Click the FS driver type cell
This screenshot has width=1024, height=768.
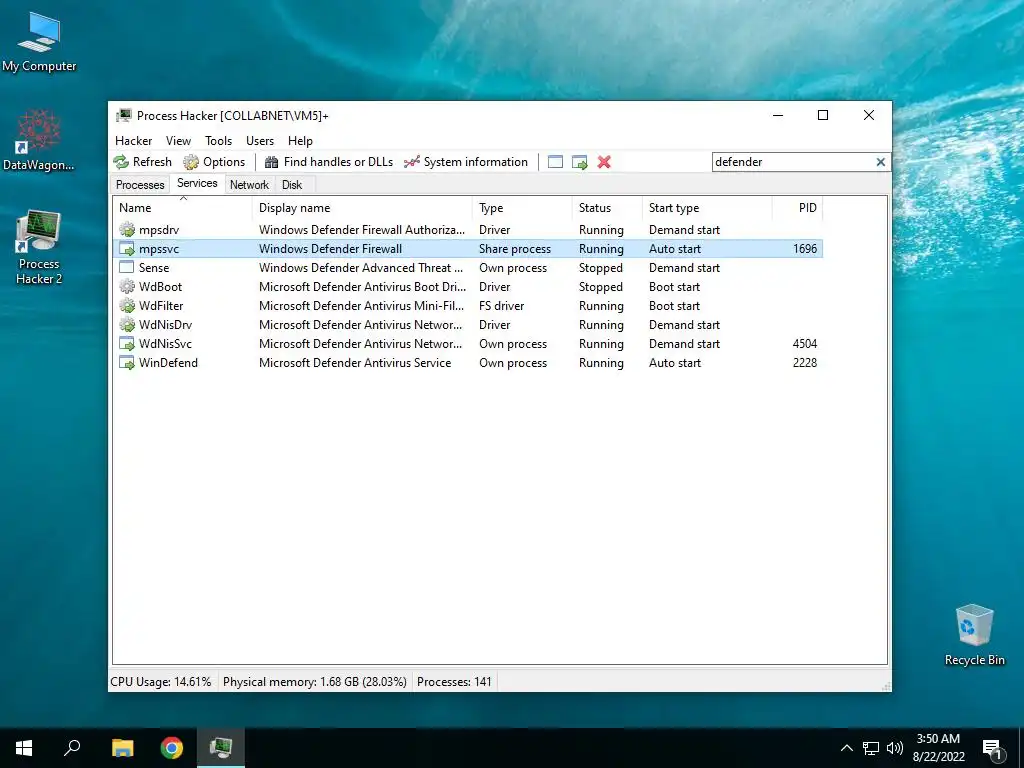coord(502,306)
